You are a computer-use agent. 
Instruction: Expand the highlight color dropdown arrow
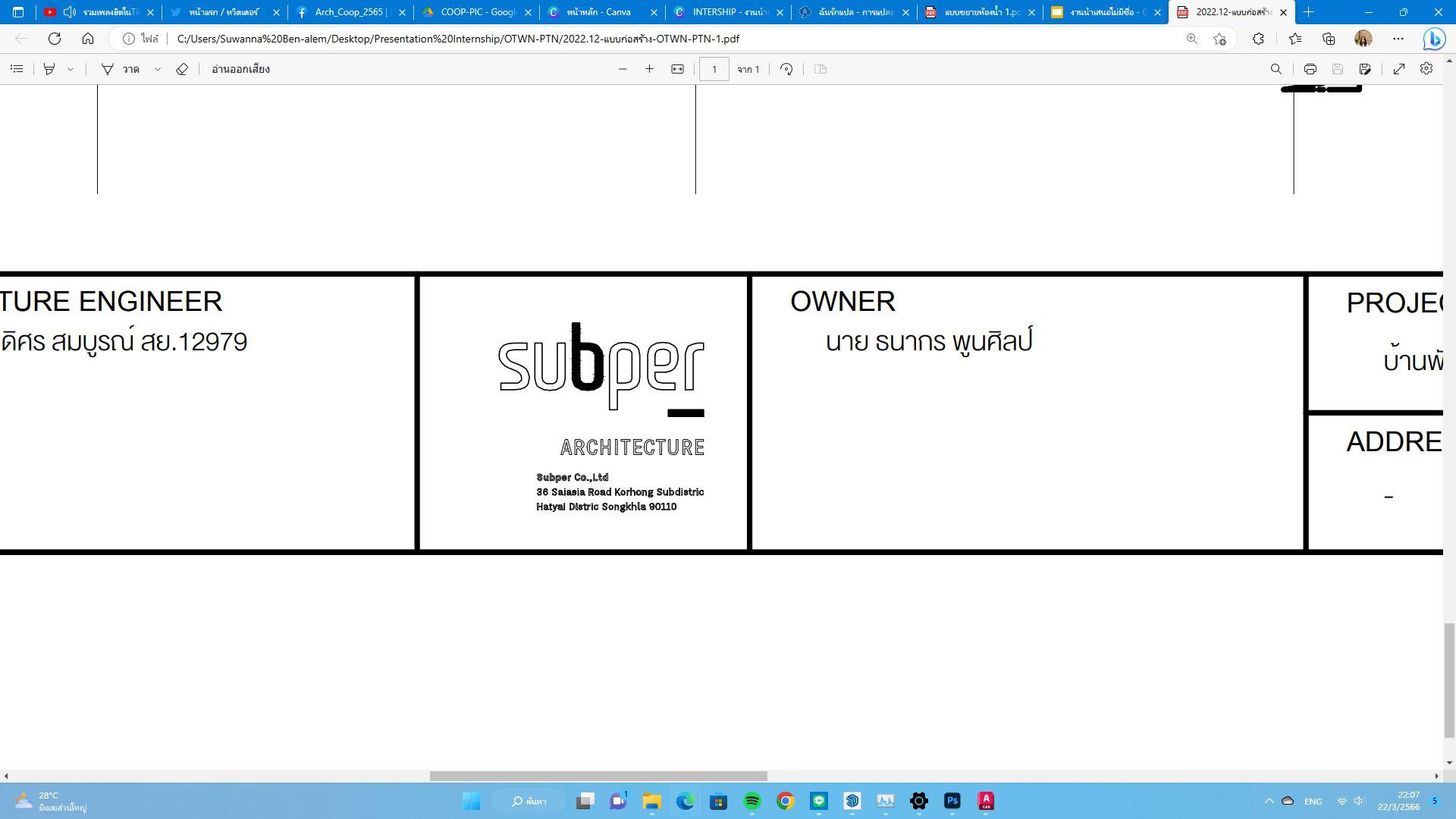click(x=71, y=69)
